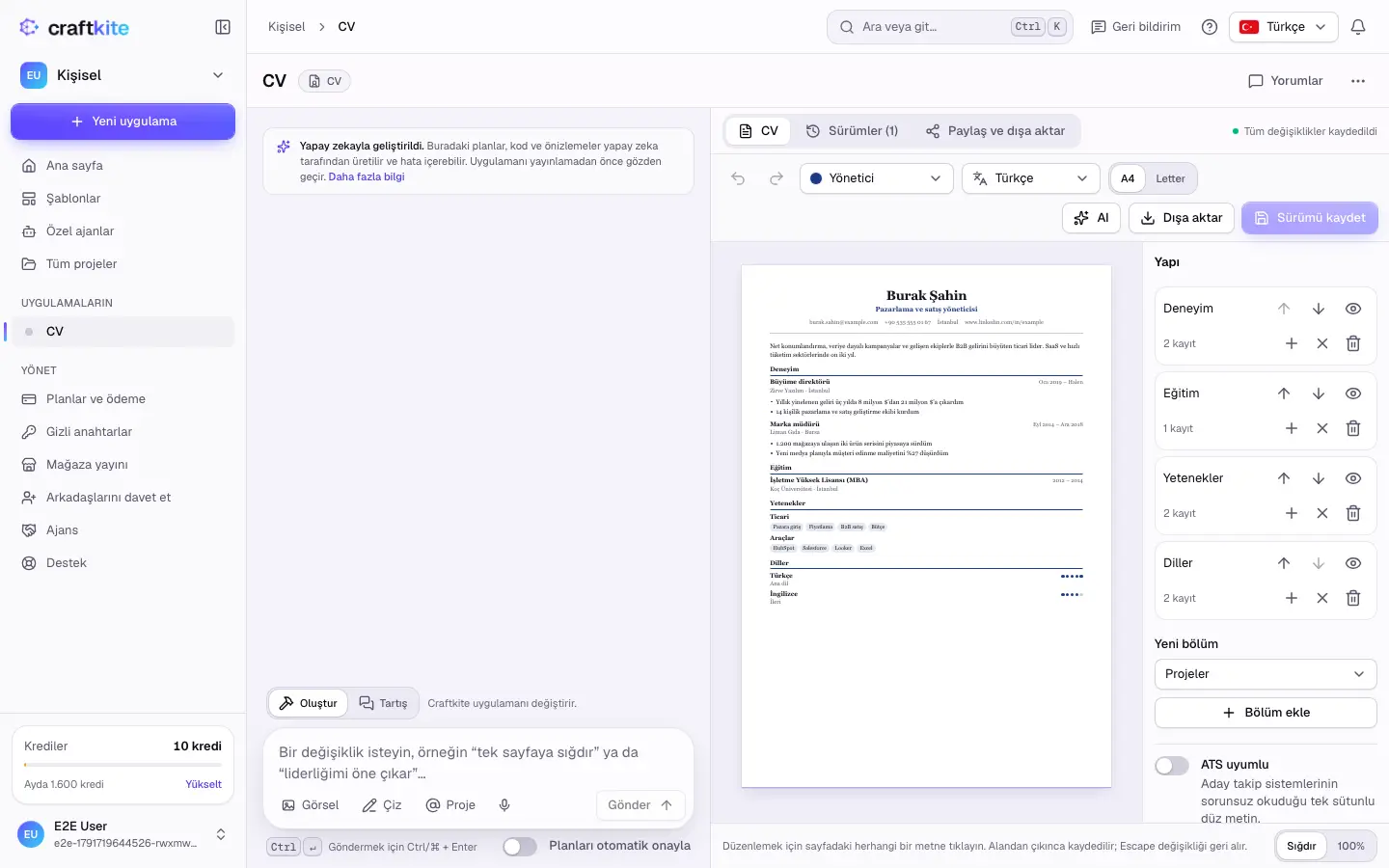Open the Daha fazla bilgi link
The height and width of the screenshot is (868, 1389).
367,177
